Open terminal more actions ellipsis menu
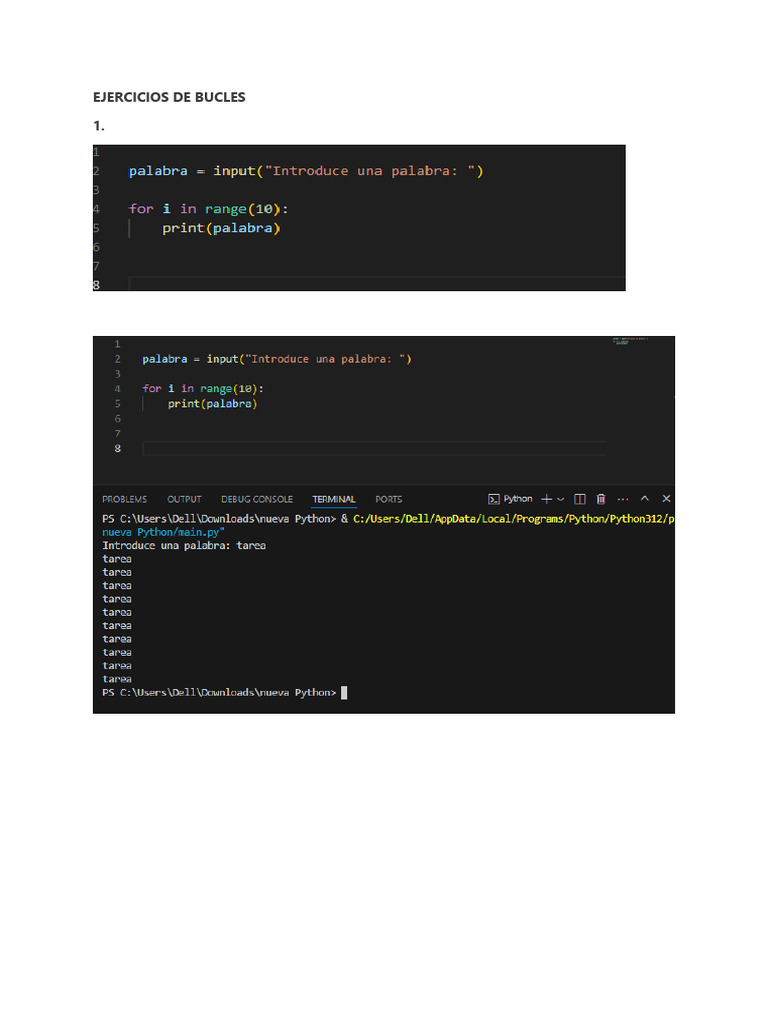 (x=623, y=499)
